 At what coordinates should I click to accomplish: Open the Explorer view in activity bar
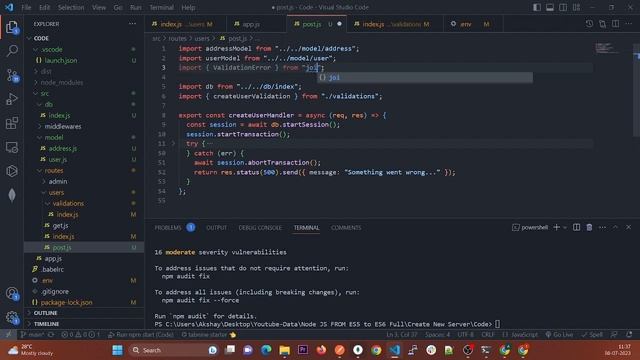12,27
